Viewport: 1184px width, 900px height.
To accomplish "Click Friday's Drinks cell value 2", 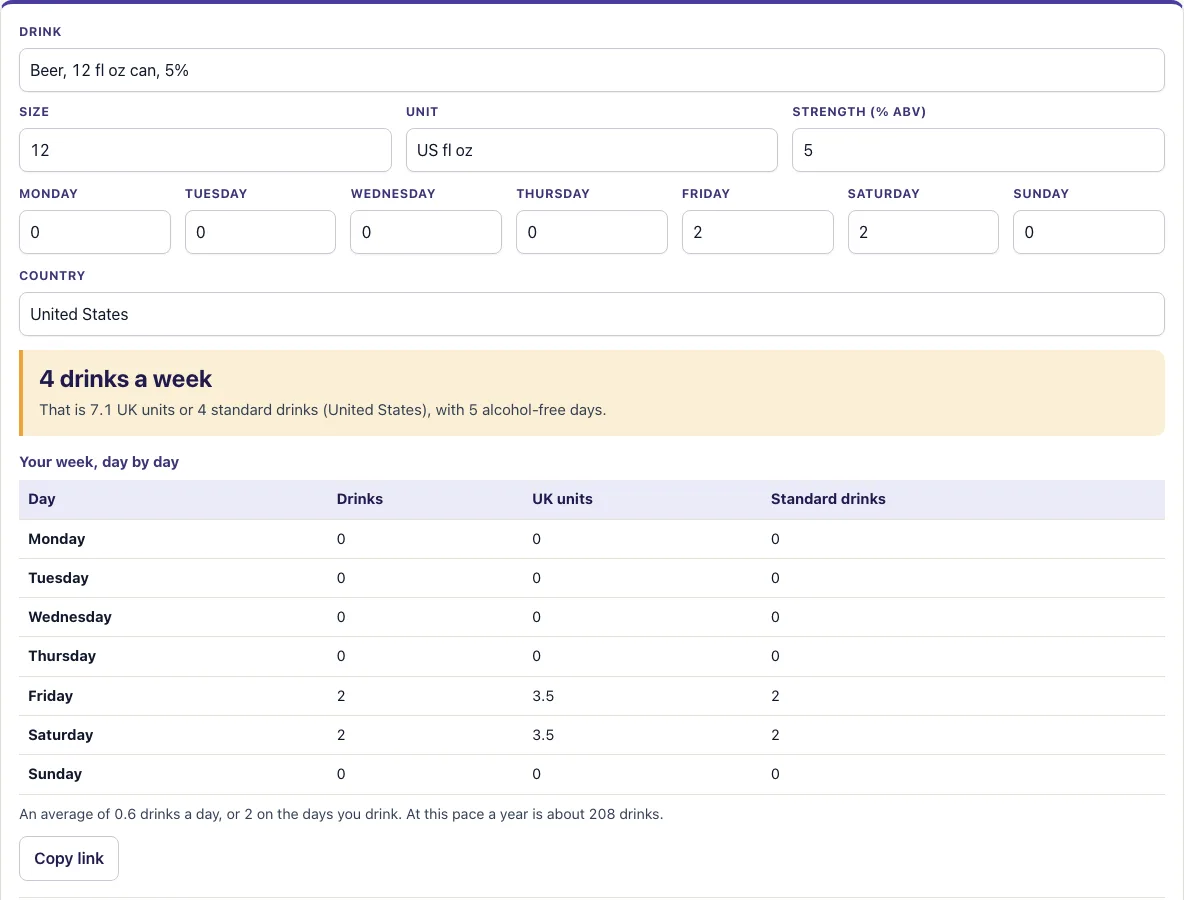I will pyautogui.click(x=341, y=696).
